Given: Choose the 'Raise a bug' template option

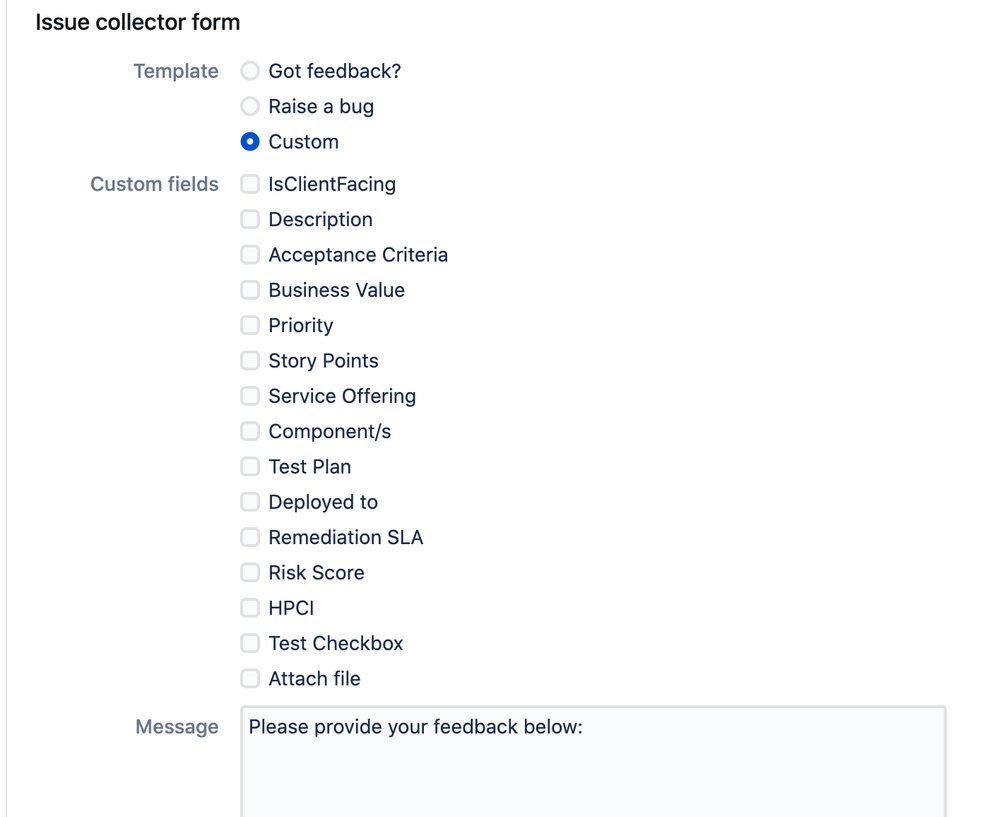Looking at the screenshot, I should tap(250, 106).
